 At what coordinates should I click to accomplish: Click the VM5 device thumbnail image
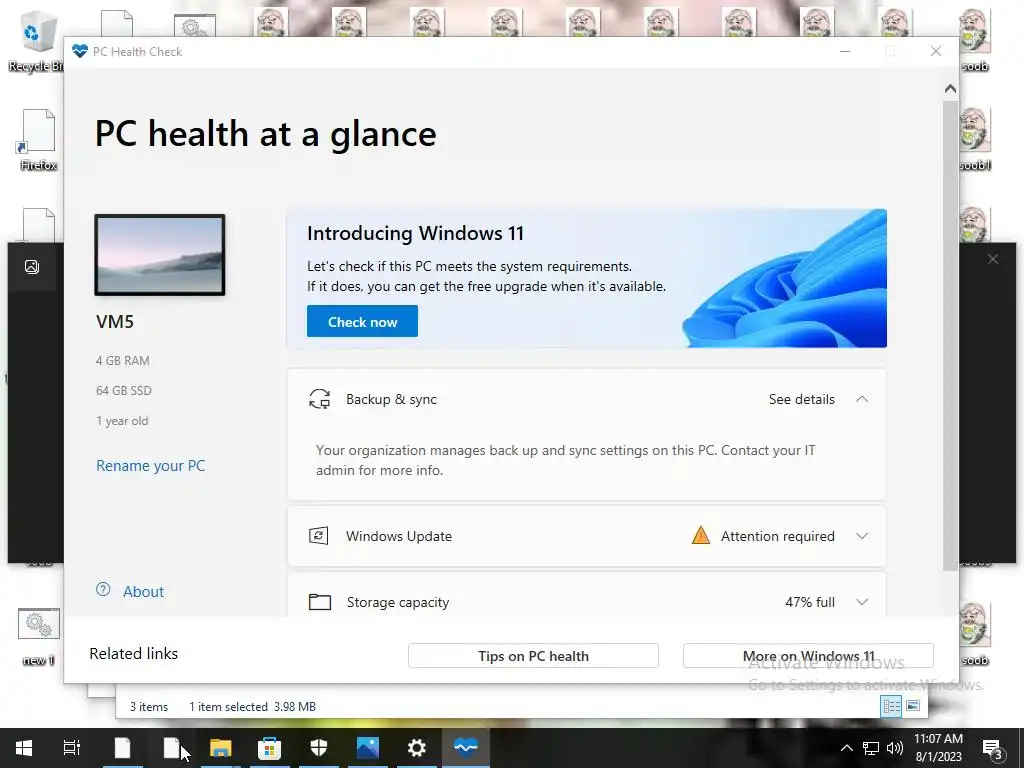pos(160,255)
